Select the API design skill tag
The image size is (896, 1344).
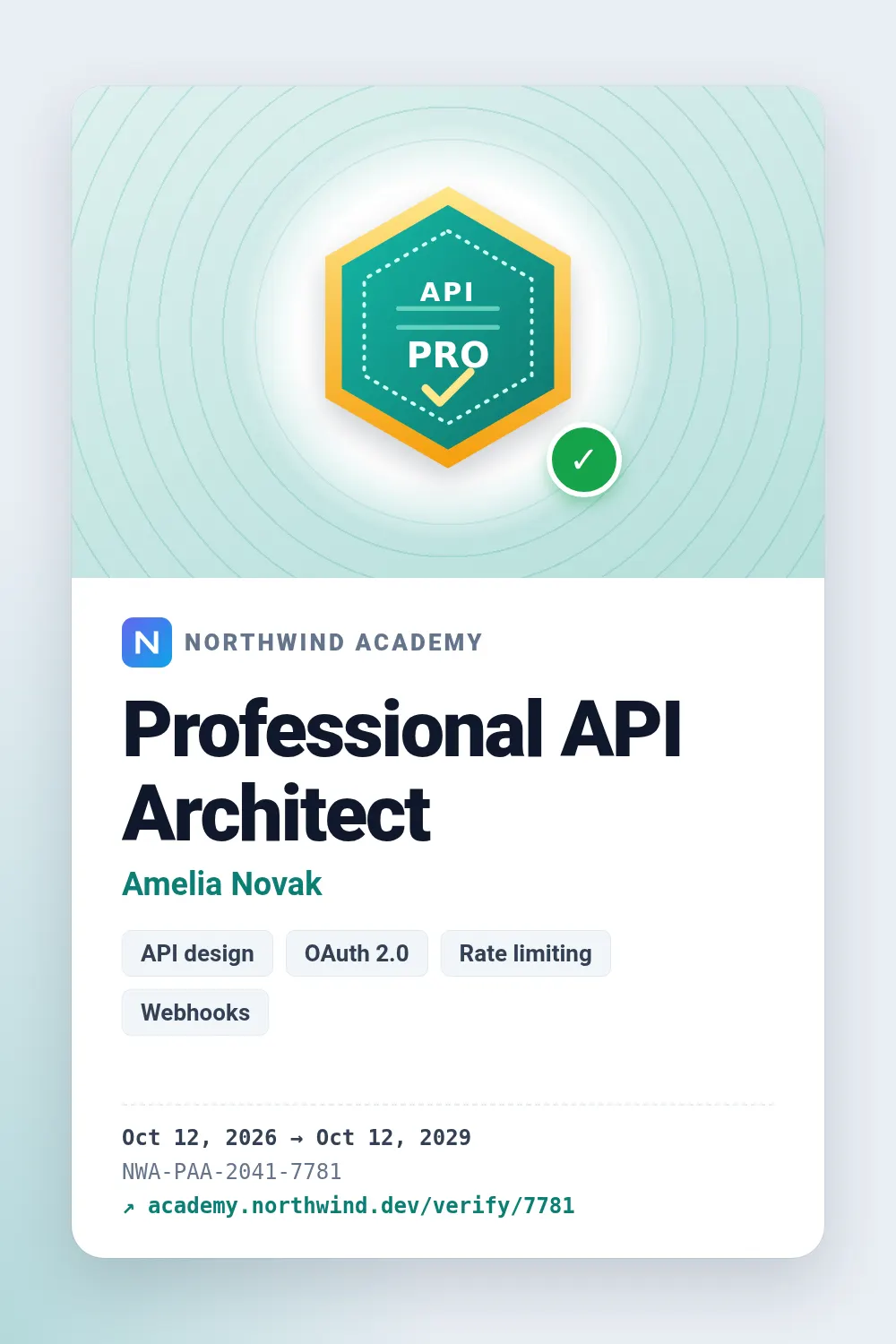click(197, 953)
